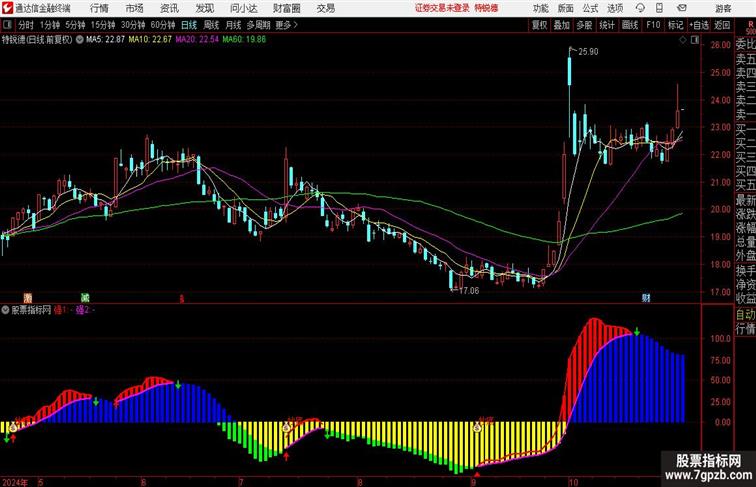Open the 问小达 menu
756x487 pixels.
coord(243,8)
